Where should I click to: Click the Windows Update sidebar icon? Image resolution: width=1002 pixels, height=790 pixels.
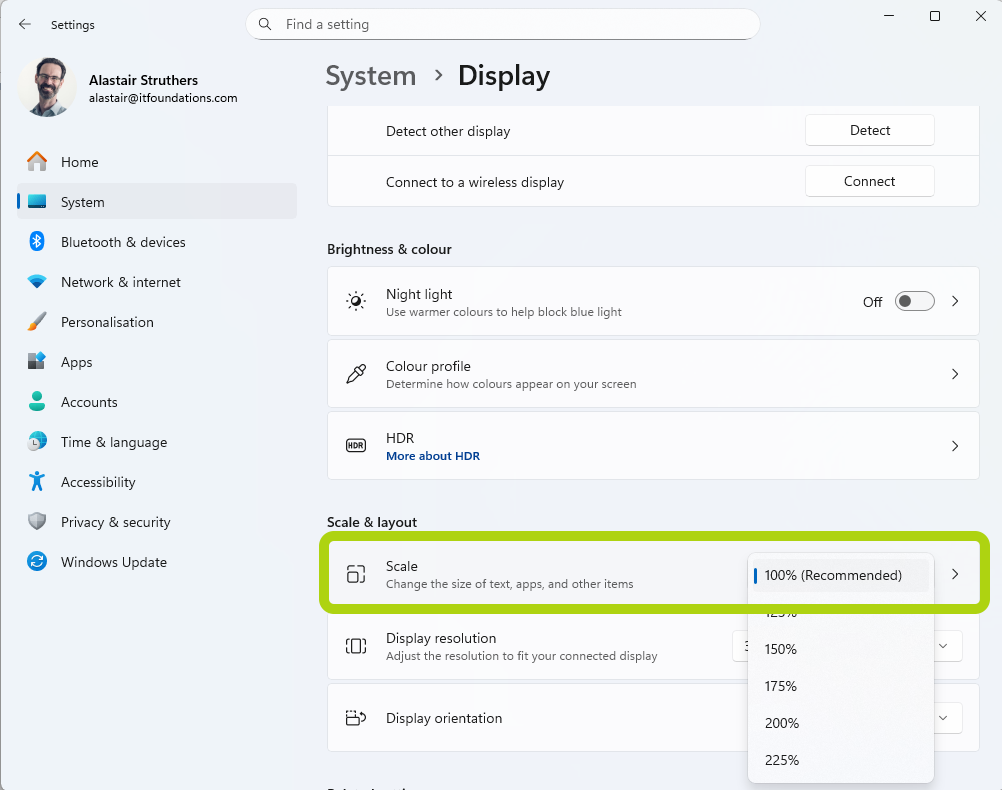[x=36, y=562]
